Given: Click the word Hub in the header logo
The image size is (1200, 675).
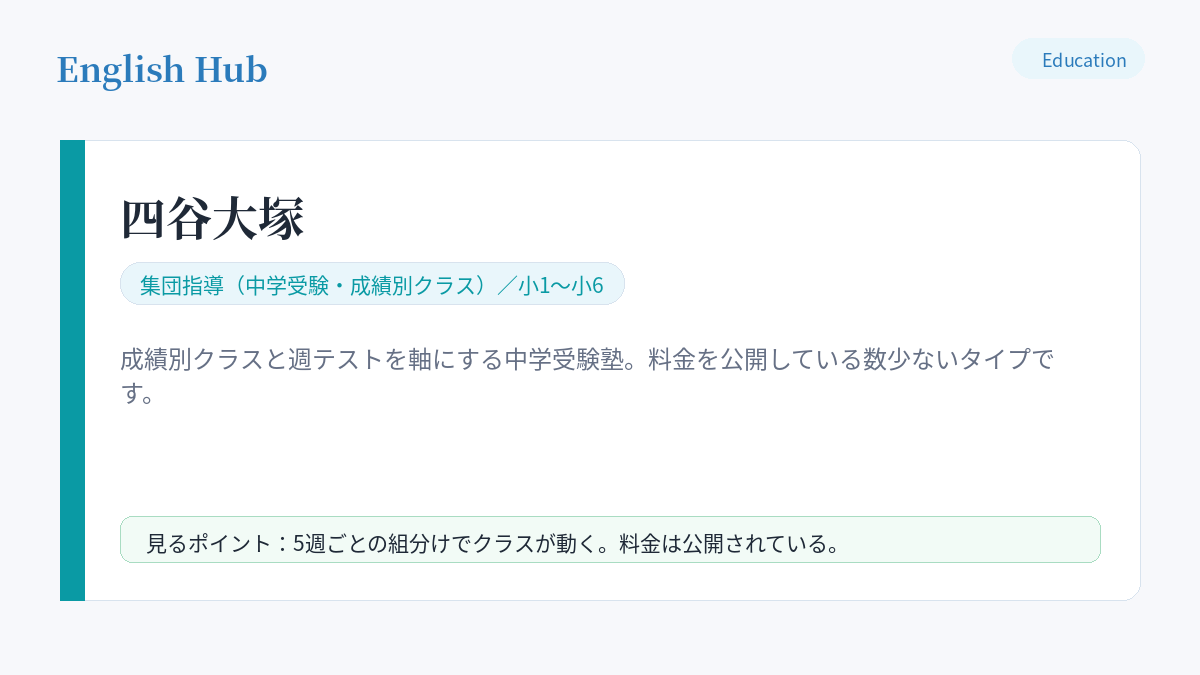Looking at the screenshot, I should tap(231, 70).
